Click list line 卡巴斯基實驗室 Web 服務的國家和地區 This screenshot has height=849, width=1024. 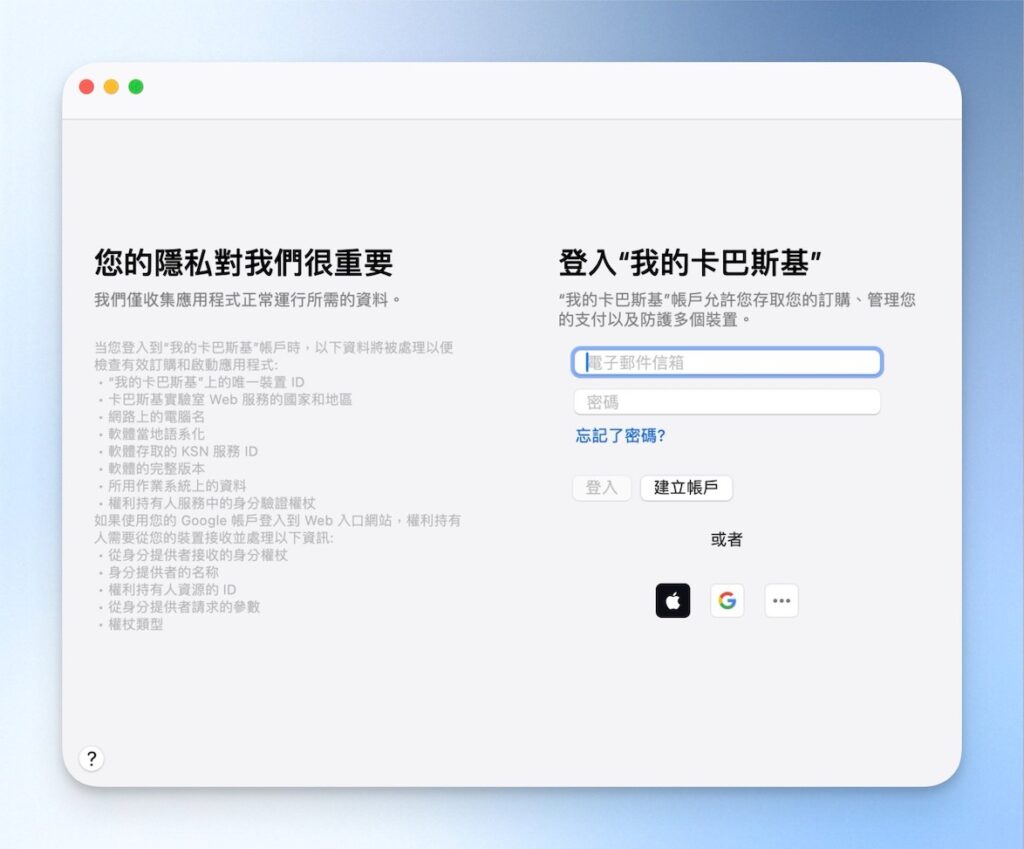tap(230, 399)
